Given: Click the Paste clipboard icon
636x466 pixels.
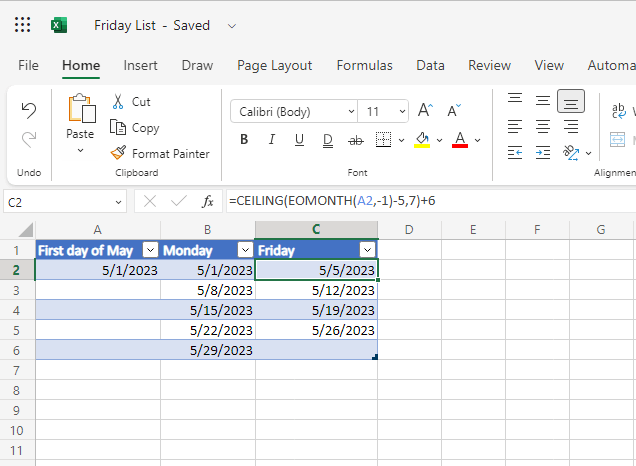Looking at the screenshot, I should [x=82, y=108].
